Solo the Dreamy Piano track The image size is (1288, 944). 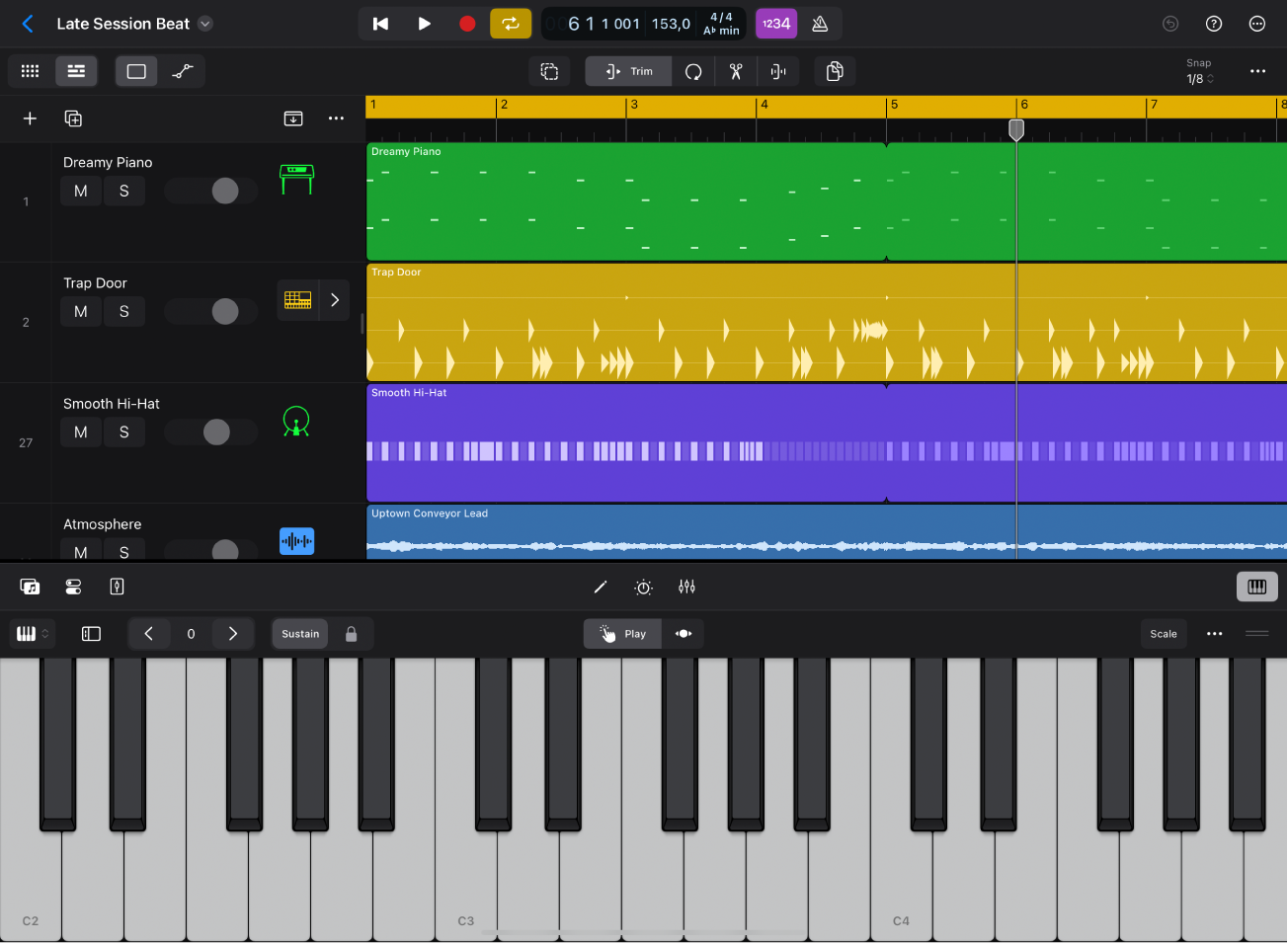(124, 191)
